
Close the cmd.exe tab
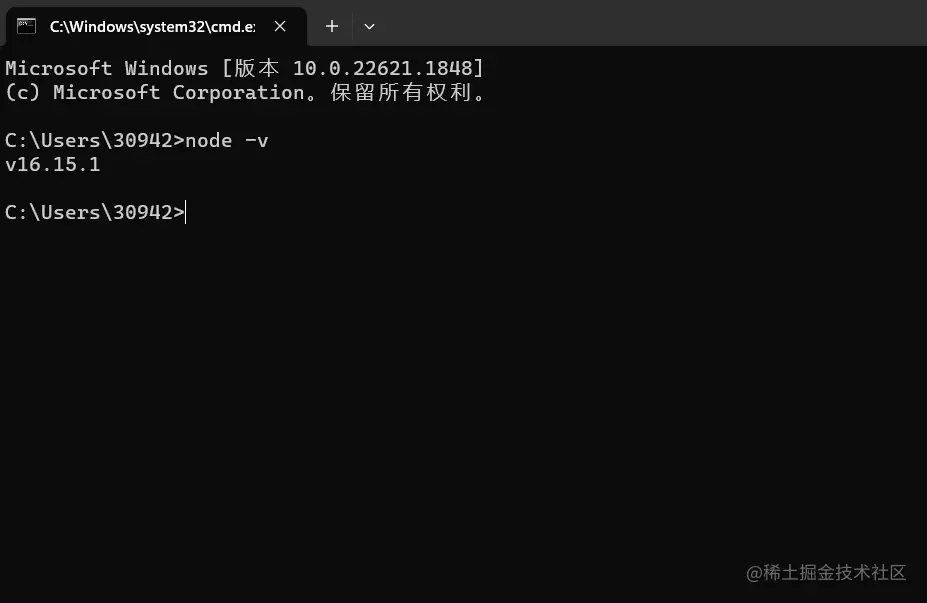click(281, 26)
